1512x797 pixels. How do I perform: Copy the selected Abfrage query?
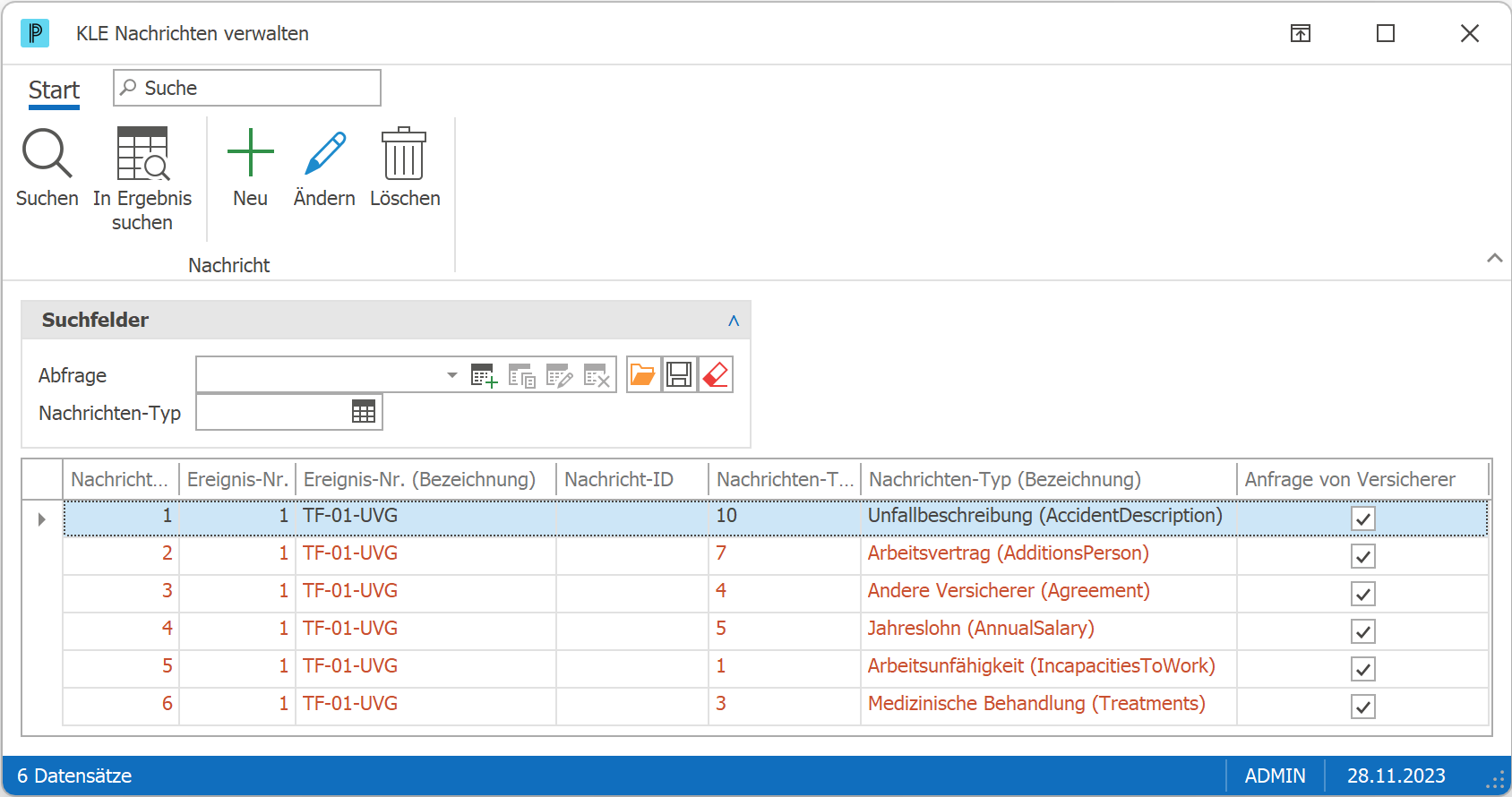[521, 375]
